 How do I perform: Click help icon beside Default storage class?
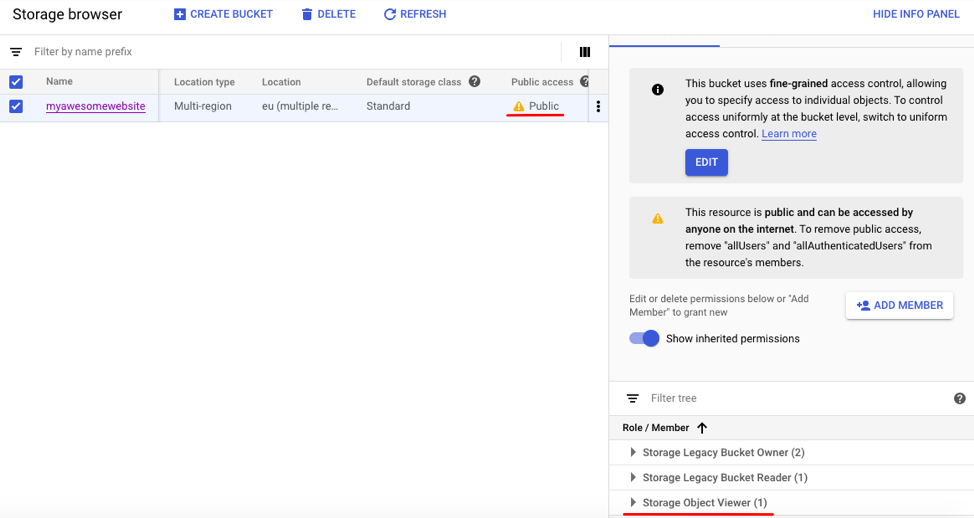[475, 82]
